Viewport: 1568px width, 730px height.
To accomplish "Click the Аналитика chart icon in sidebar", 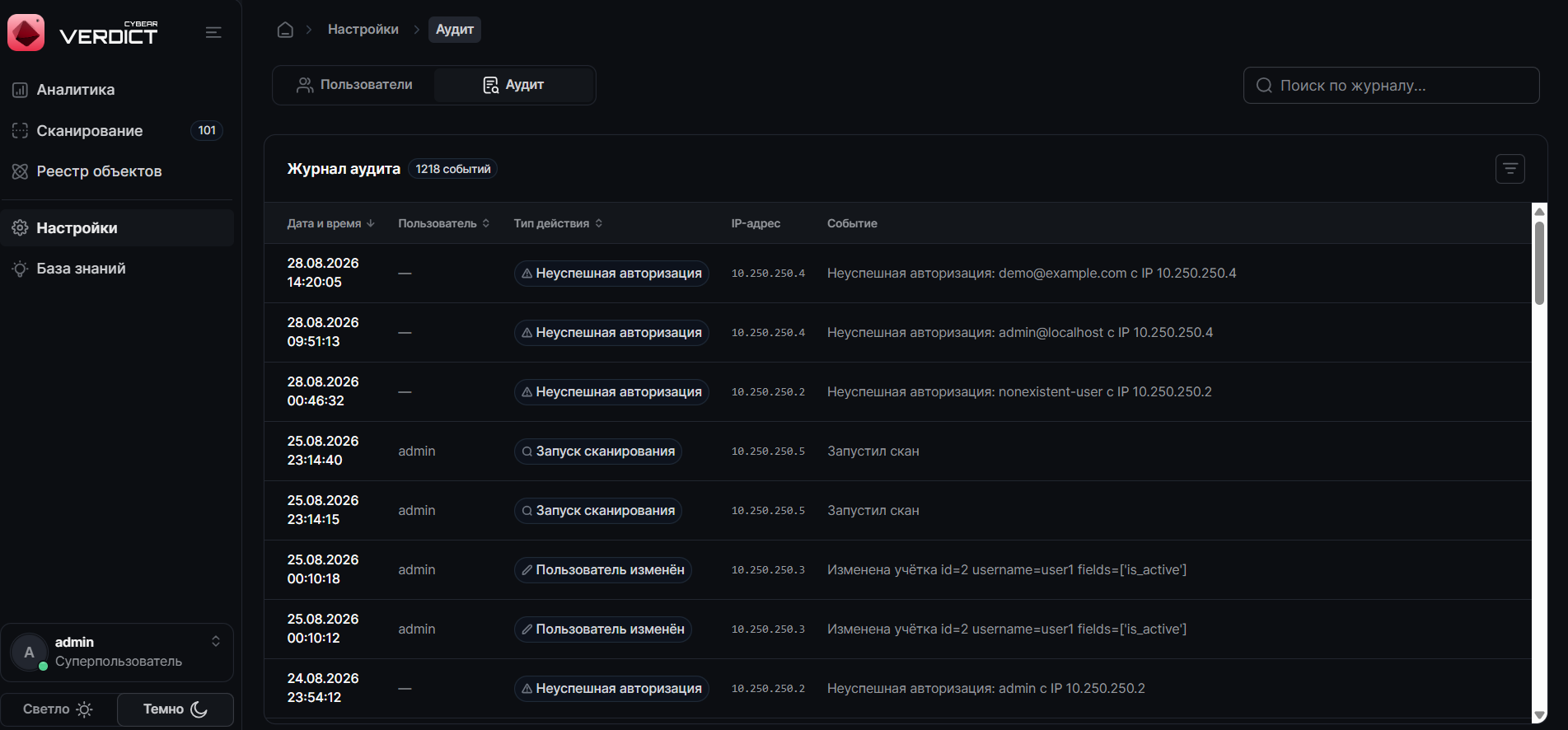I will coord(20,90).
